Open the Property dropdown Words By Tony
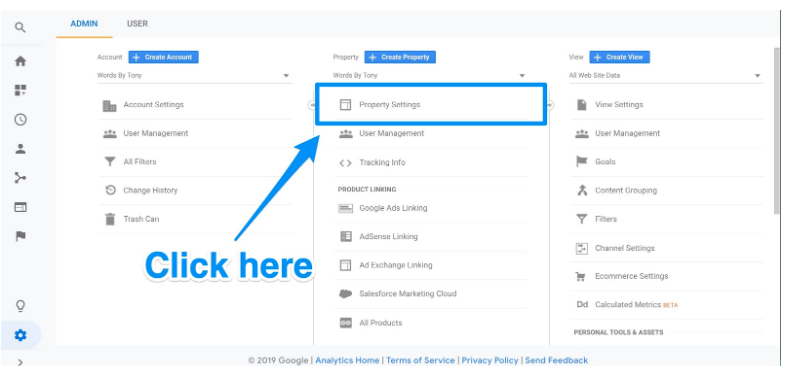The image size is (786, 386). click(430, 76)
